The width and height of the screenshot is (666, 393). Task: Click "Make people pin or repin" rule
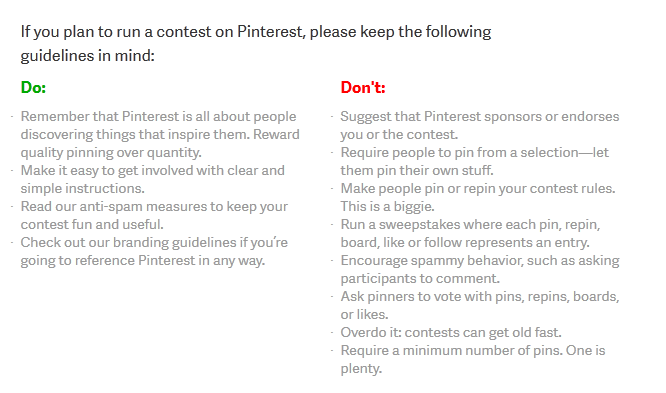tap(478, 188)
